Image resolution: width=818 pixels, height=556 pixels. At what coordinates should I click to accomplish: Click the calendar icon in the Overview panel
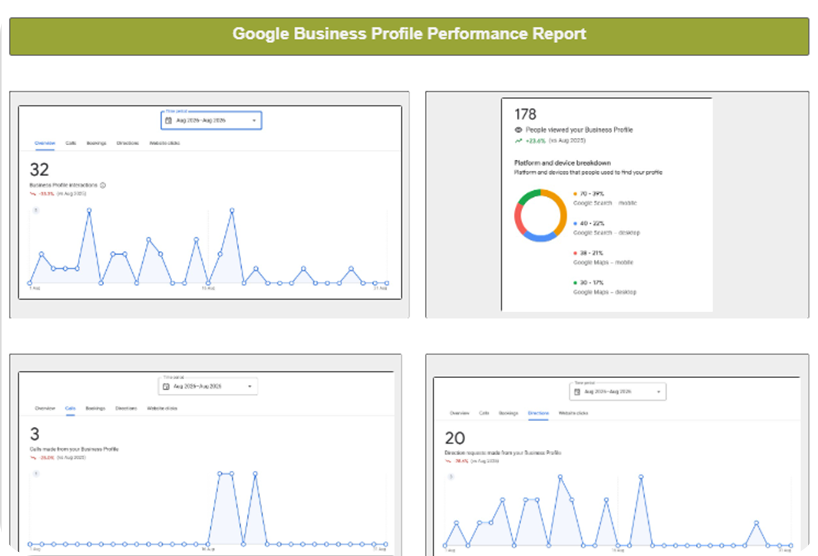(169, 120)
